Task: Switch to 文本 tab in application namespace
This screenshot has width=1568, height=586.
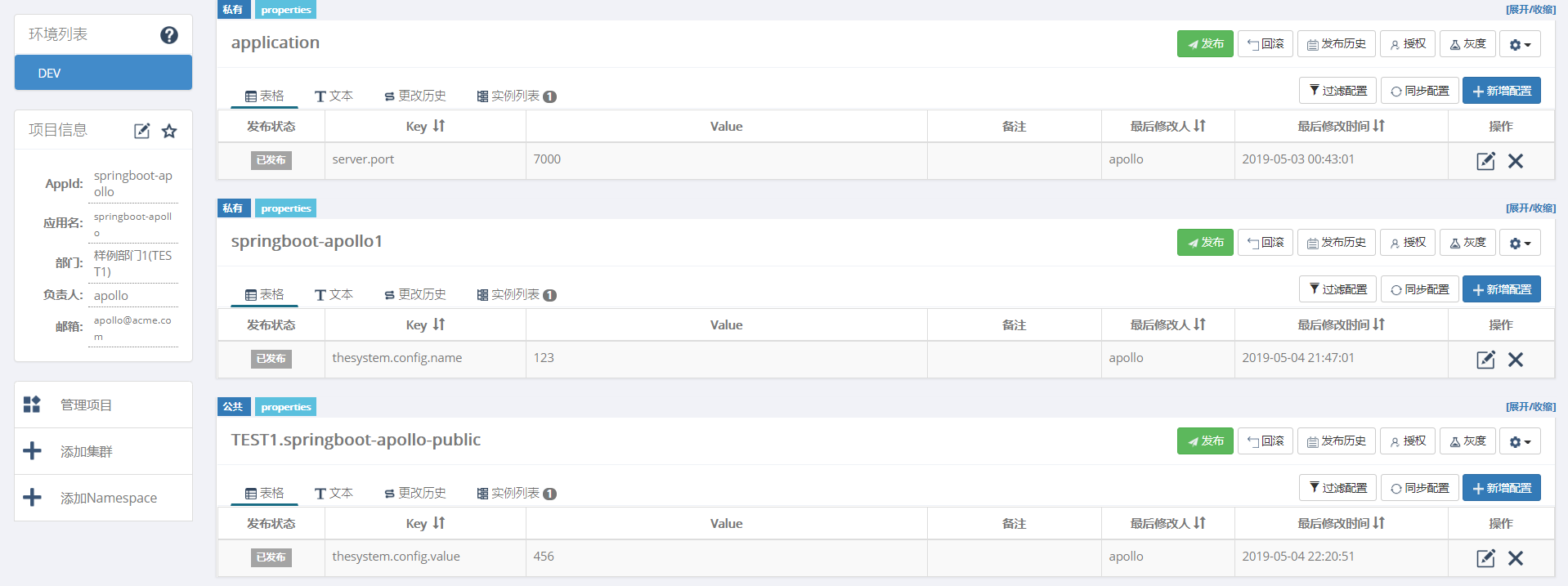Action: click(x=334, y=96)
